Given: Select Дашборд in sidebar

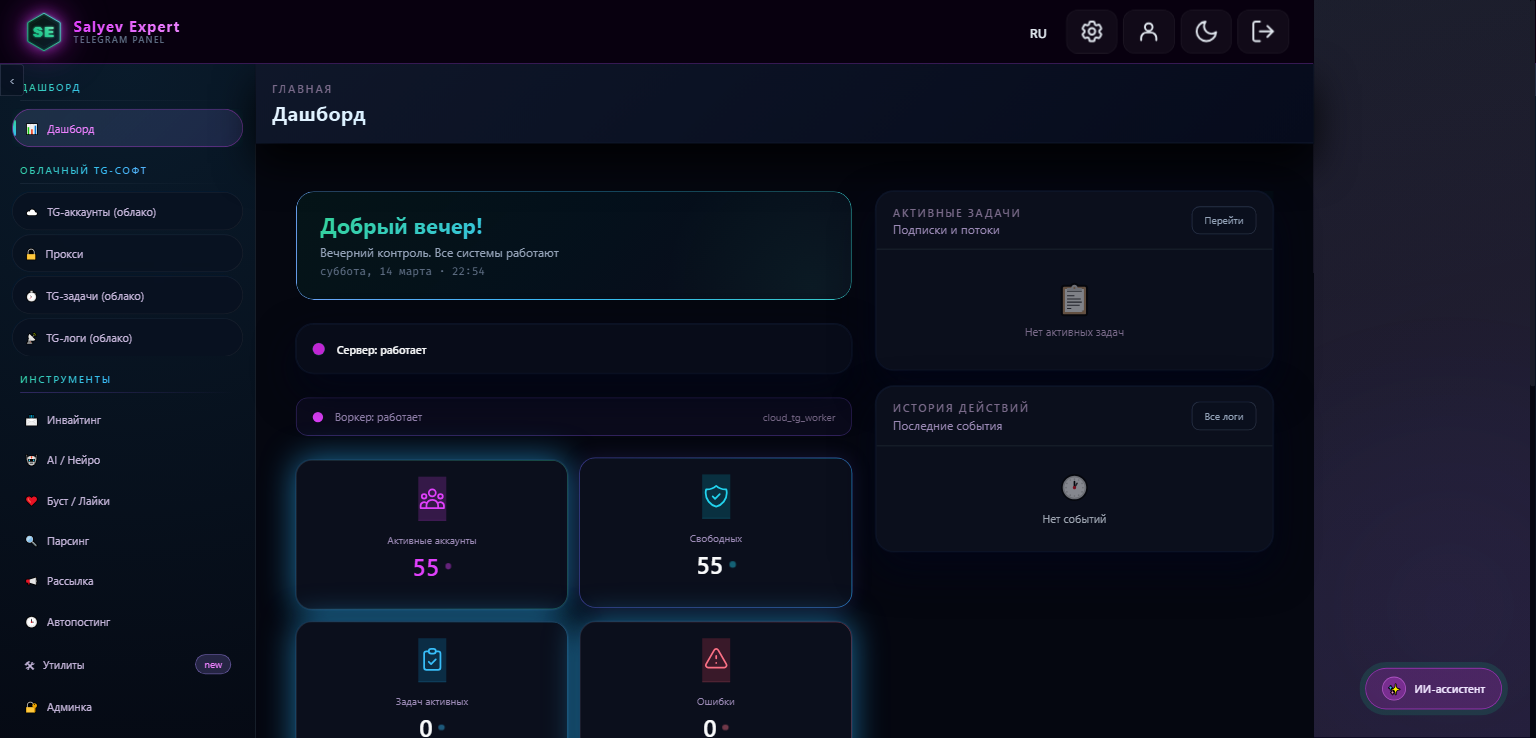Looking at the screenshot, I should (127, 129).
